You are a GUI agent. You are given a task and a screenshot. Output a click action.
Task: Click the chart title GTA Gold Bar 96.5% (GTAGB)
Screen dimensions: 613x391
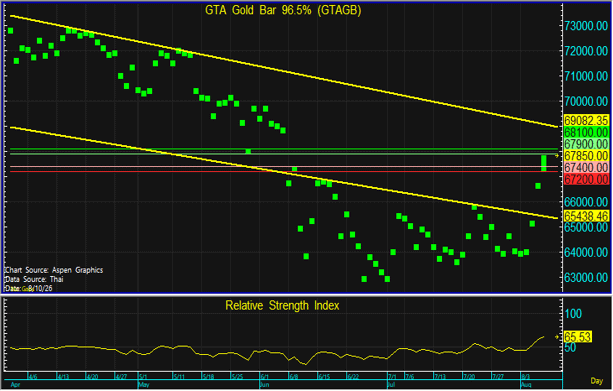click(x=283, y=10)
